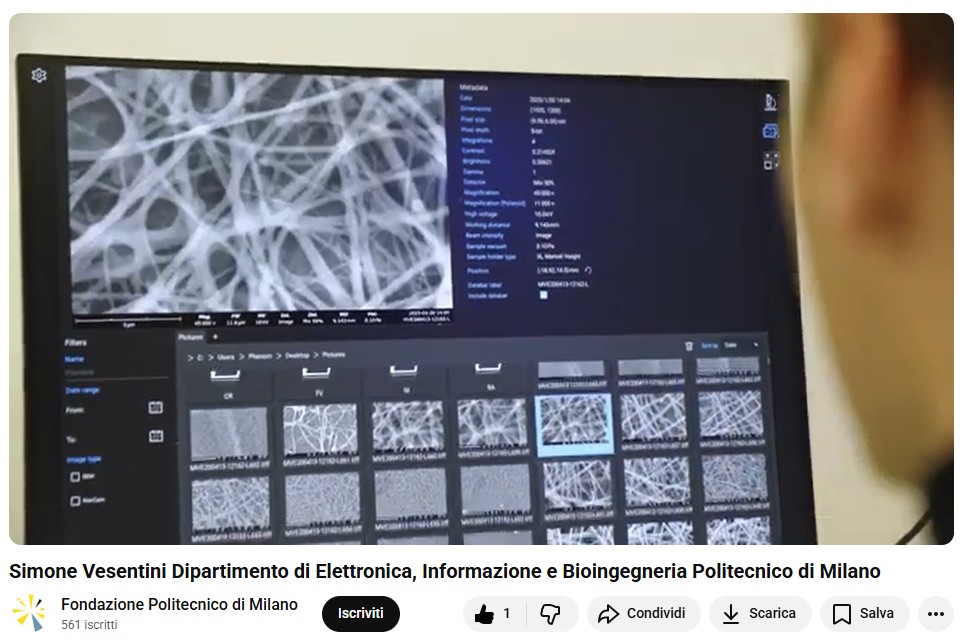
Task: Select the Pictures tab in file browser
Action: 189,337
